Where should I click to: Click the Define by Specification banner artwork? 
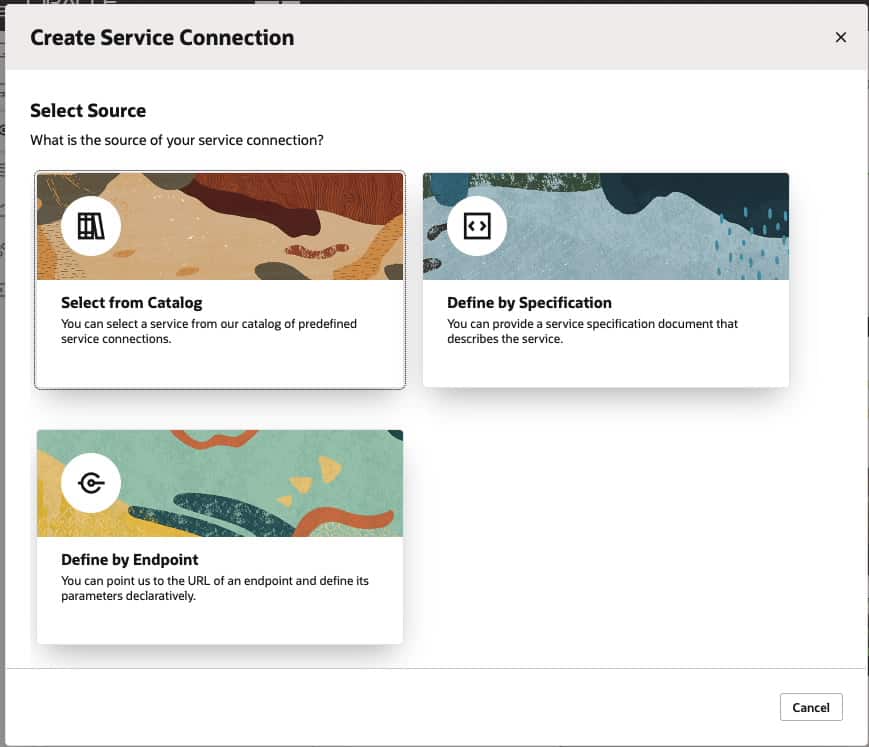[650, 225]
